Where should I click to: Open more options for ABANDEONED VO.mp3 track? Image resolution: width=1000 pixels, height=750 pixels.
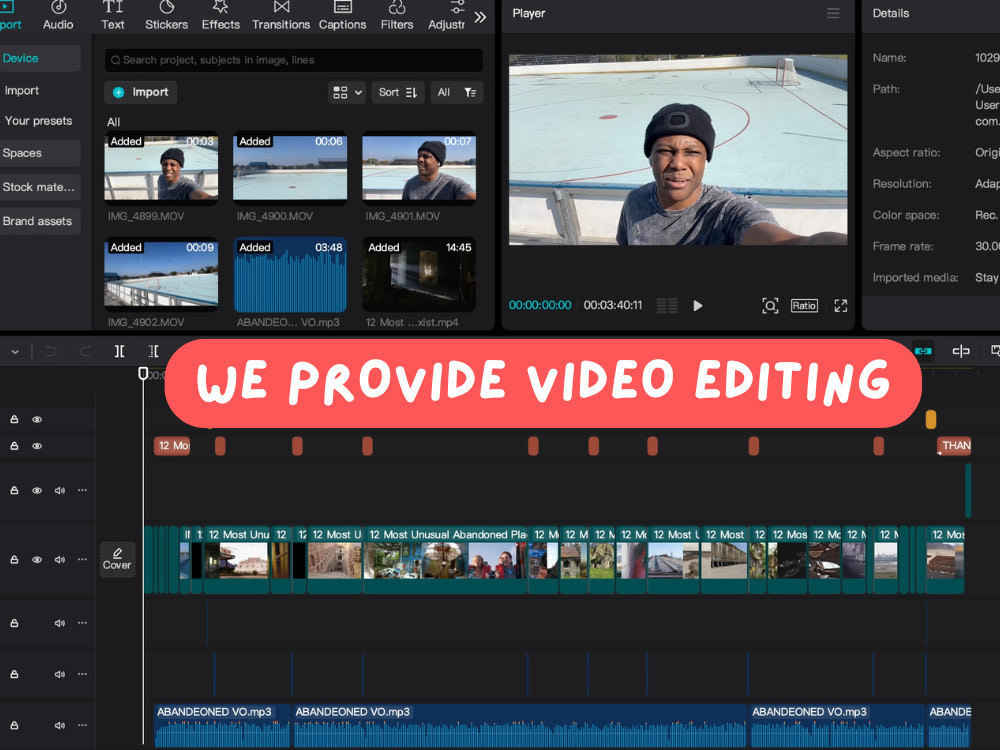click(x=82, y=725)
